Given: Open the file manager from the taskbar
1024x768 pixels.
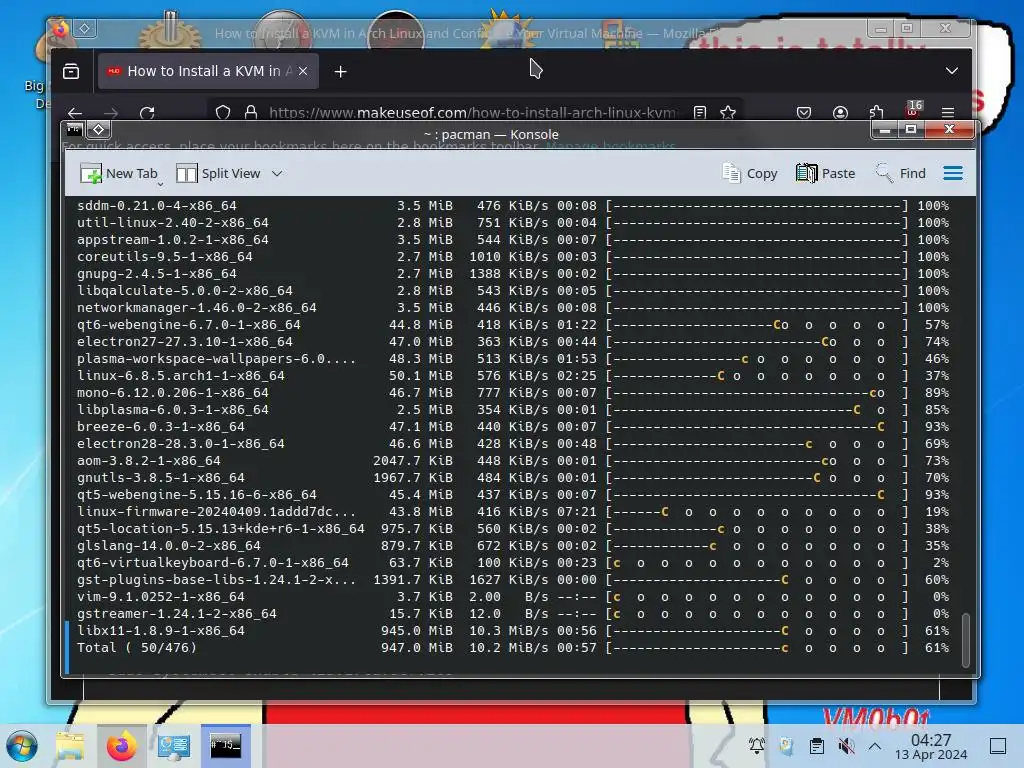Looking at the screenshot, I should [70, 746].
